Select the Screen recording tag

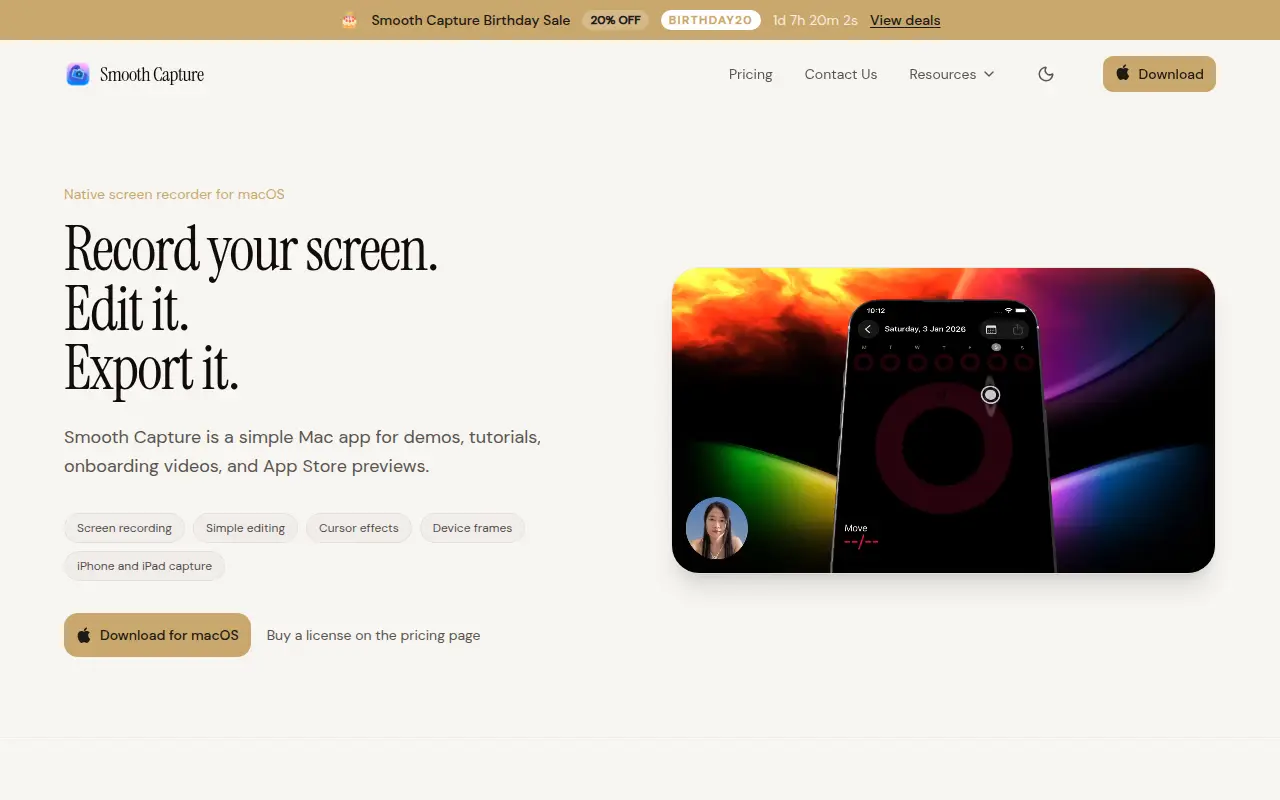(x=124, y=528)
